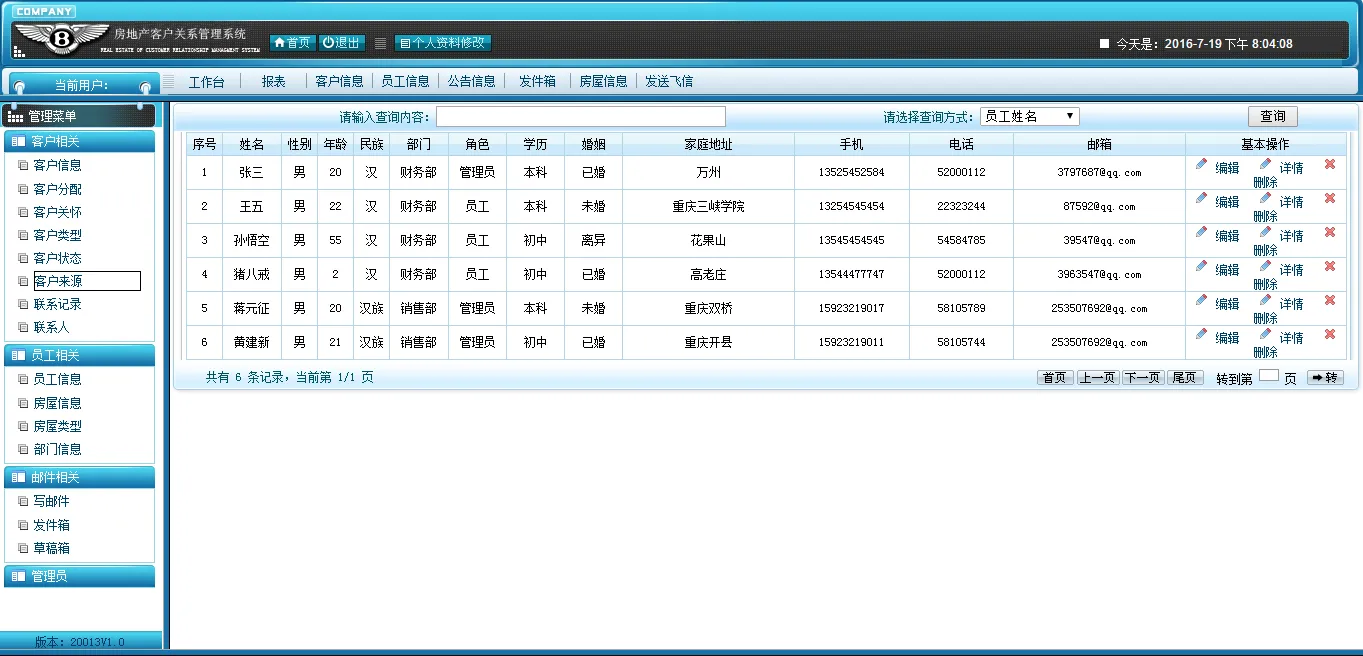This screenshot has width=1363, height=656.
Task: Click the red X delete icon for 张三
Action: click(1330, 165)
